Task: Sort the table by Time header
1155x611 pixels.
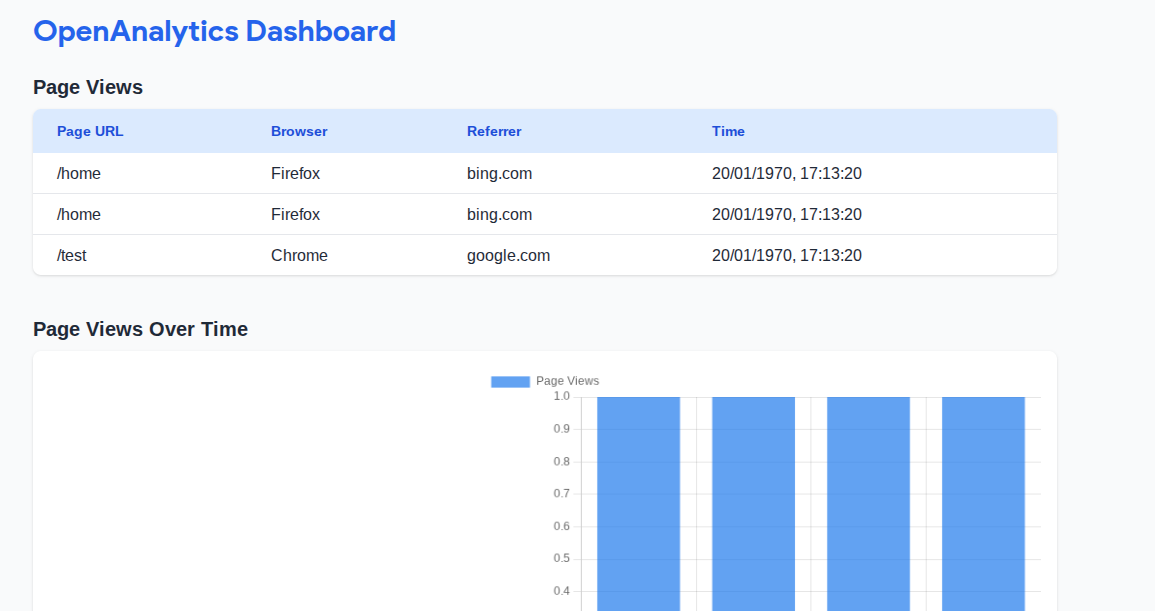Action: [728, 131]
